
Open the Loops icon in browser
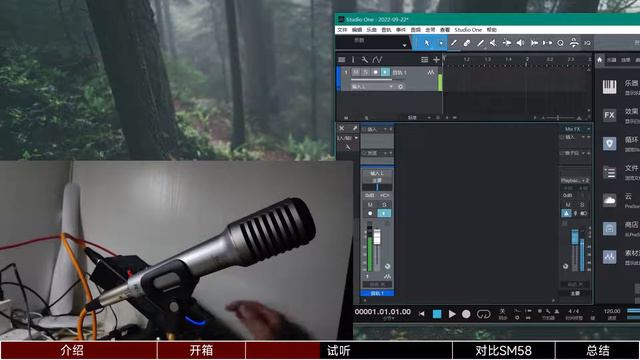[x=609, y=144]
